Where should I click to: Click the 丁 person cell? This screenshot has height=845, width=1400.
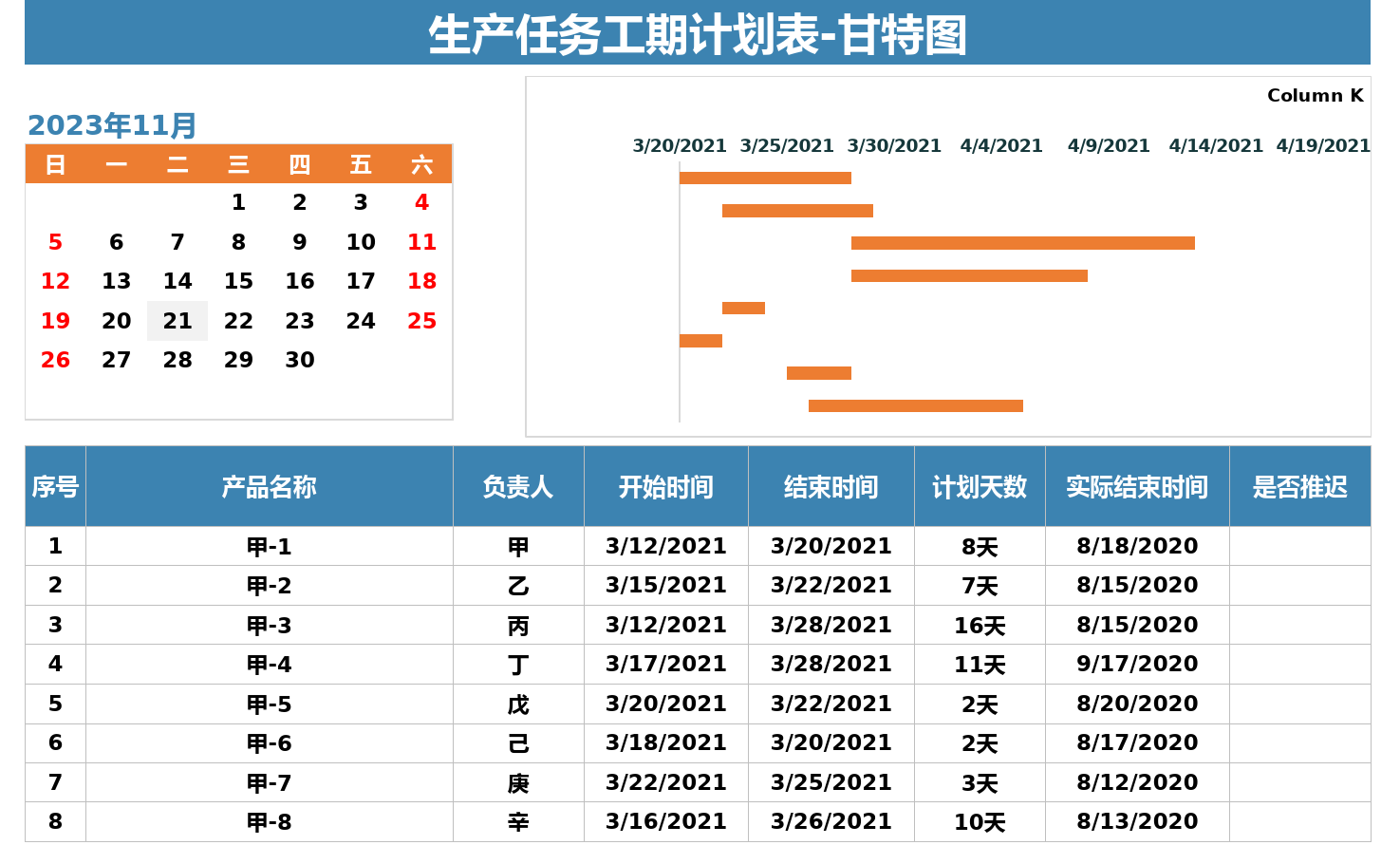click(518, 665)
